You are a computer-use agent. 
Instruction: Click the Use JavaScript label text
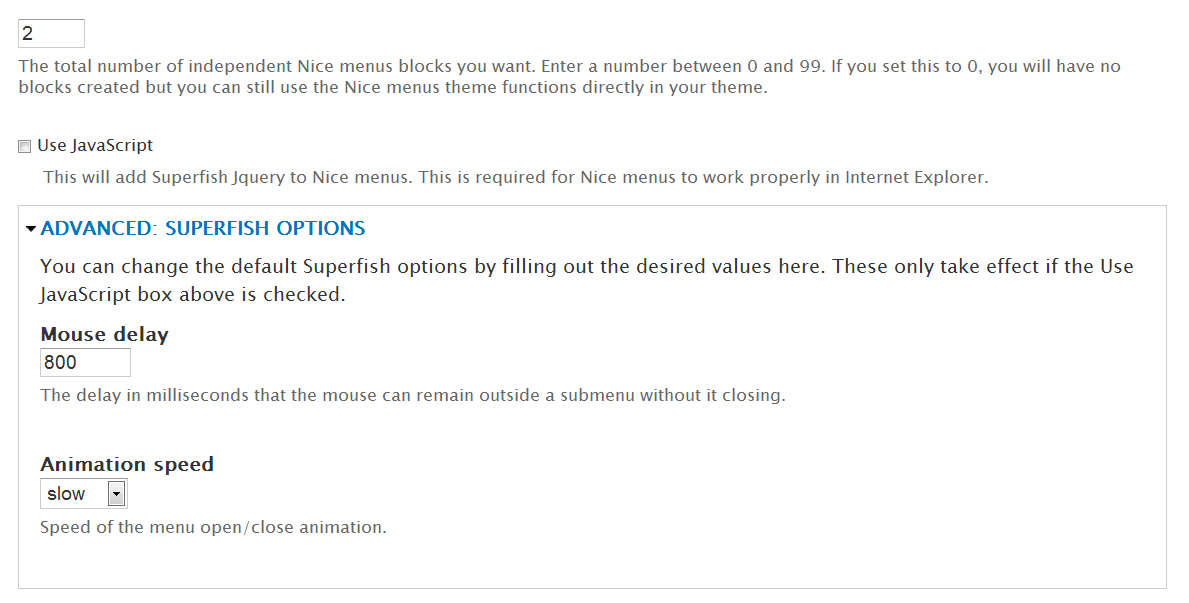pyautogui.click(x=95, y=146)
